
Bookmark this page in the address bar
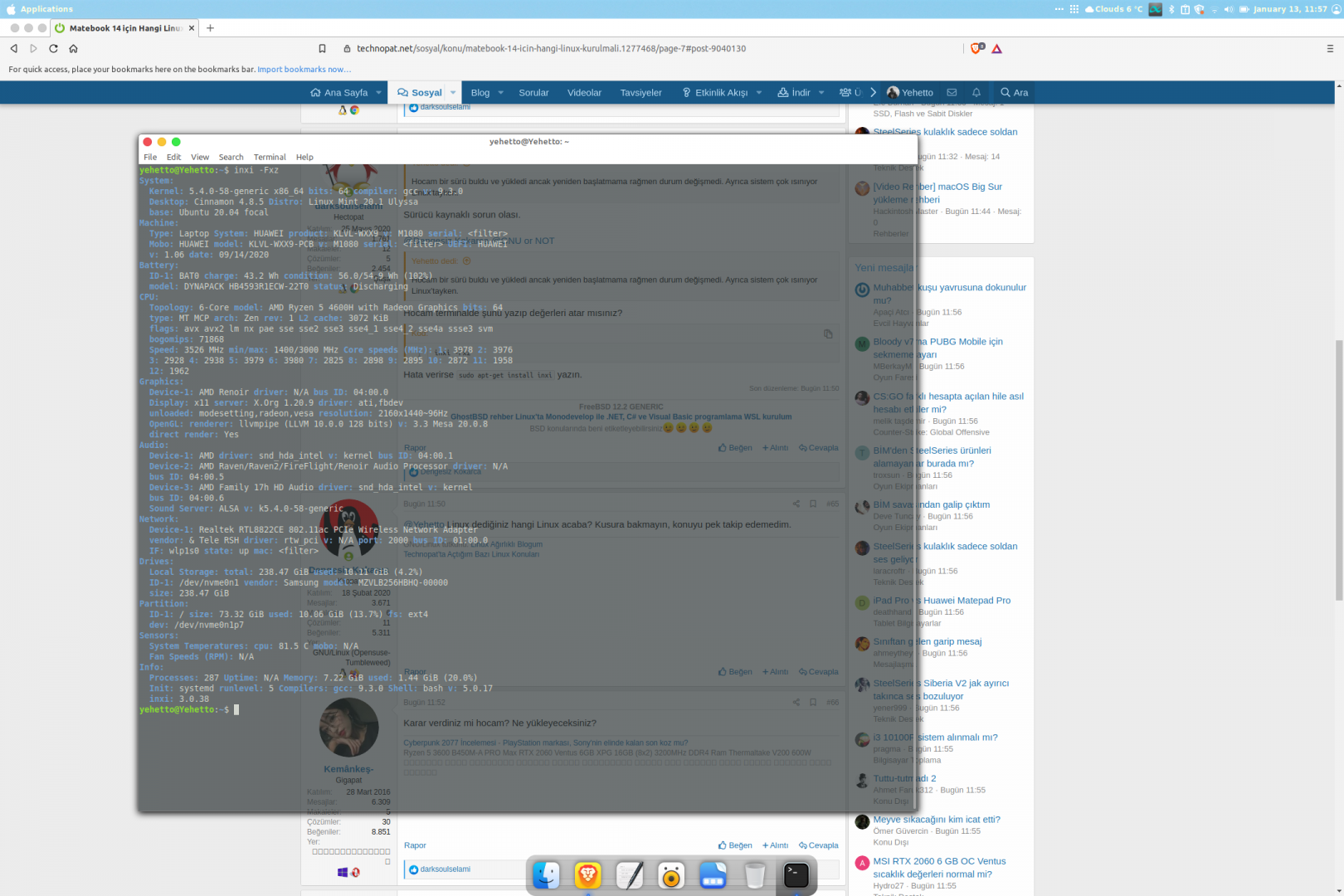coord(323,48)
